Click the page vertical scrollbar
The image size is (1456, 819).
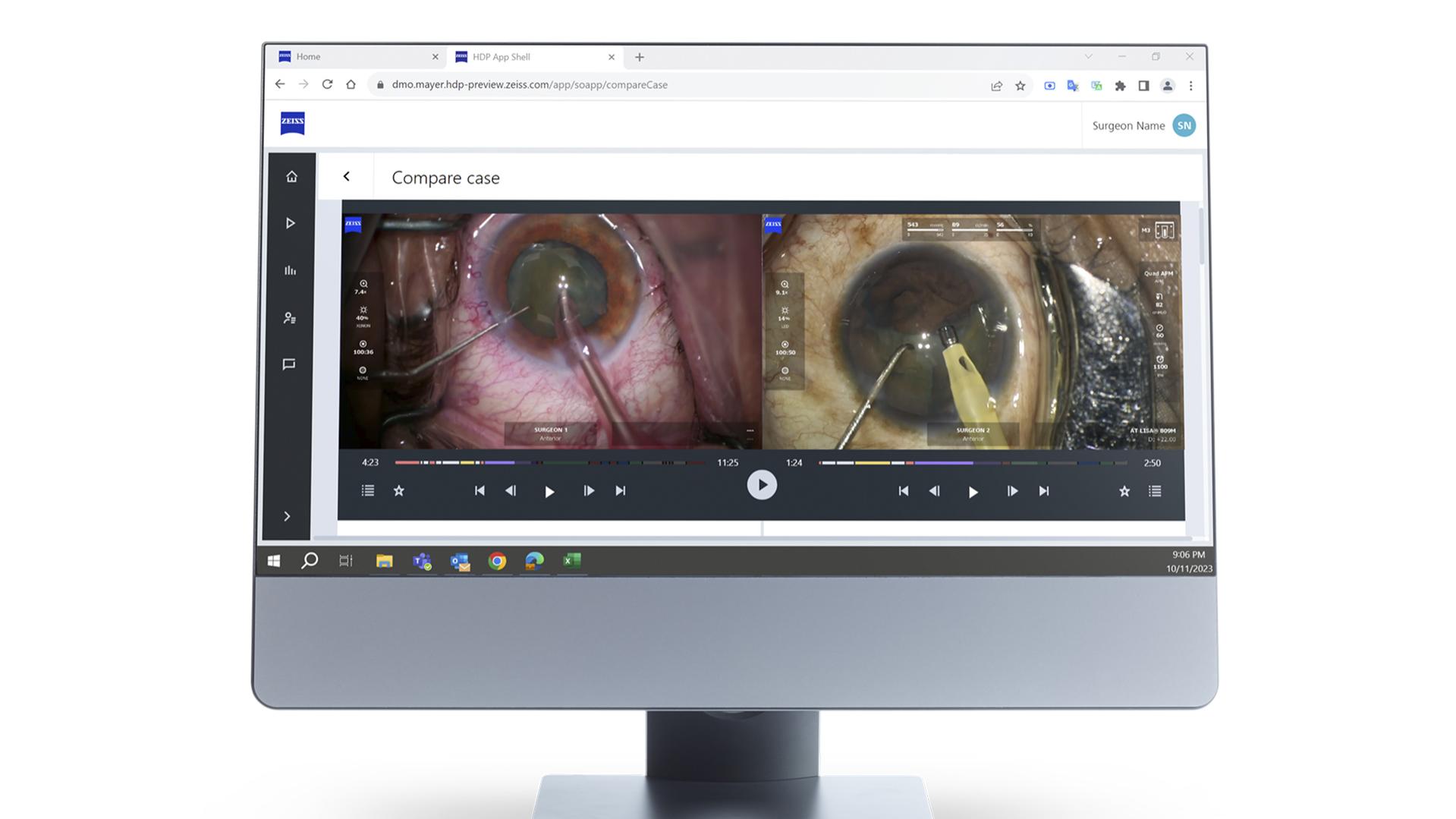tap(1202, 235)
